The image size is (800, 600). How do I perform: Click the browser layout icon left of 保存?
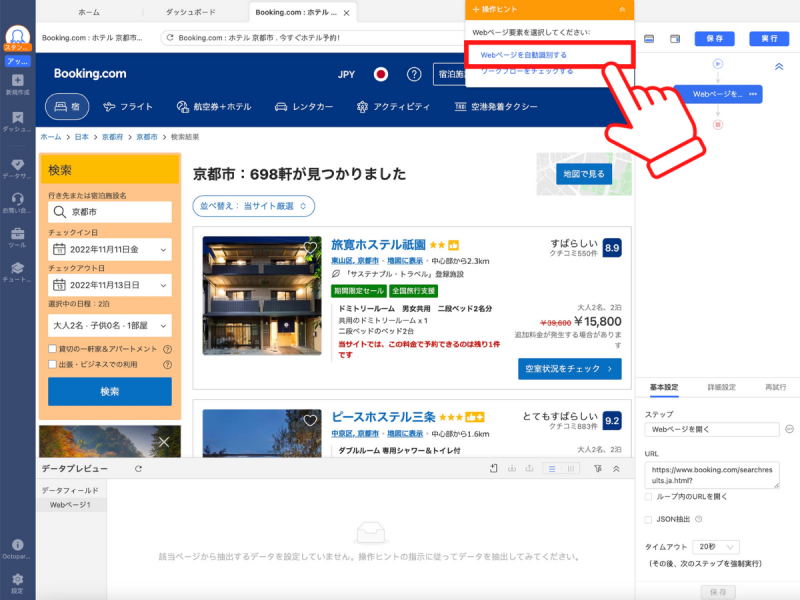click(x=649, y=39)
